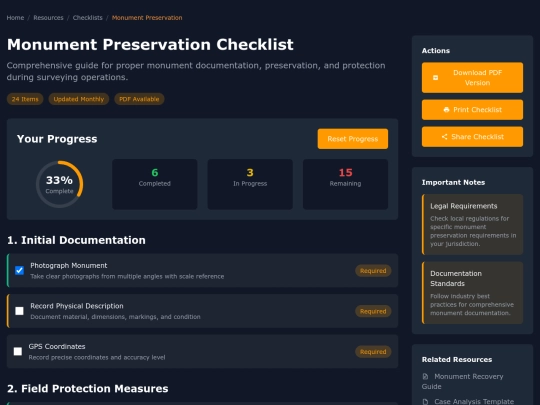Open Resources breadcrumb link

pyautogui.click(x=48, y=18)
